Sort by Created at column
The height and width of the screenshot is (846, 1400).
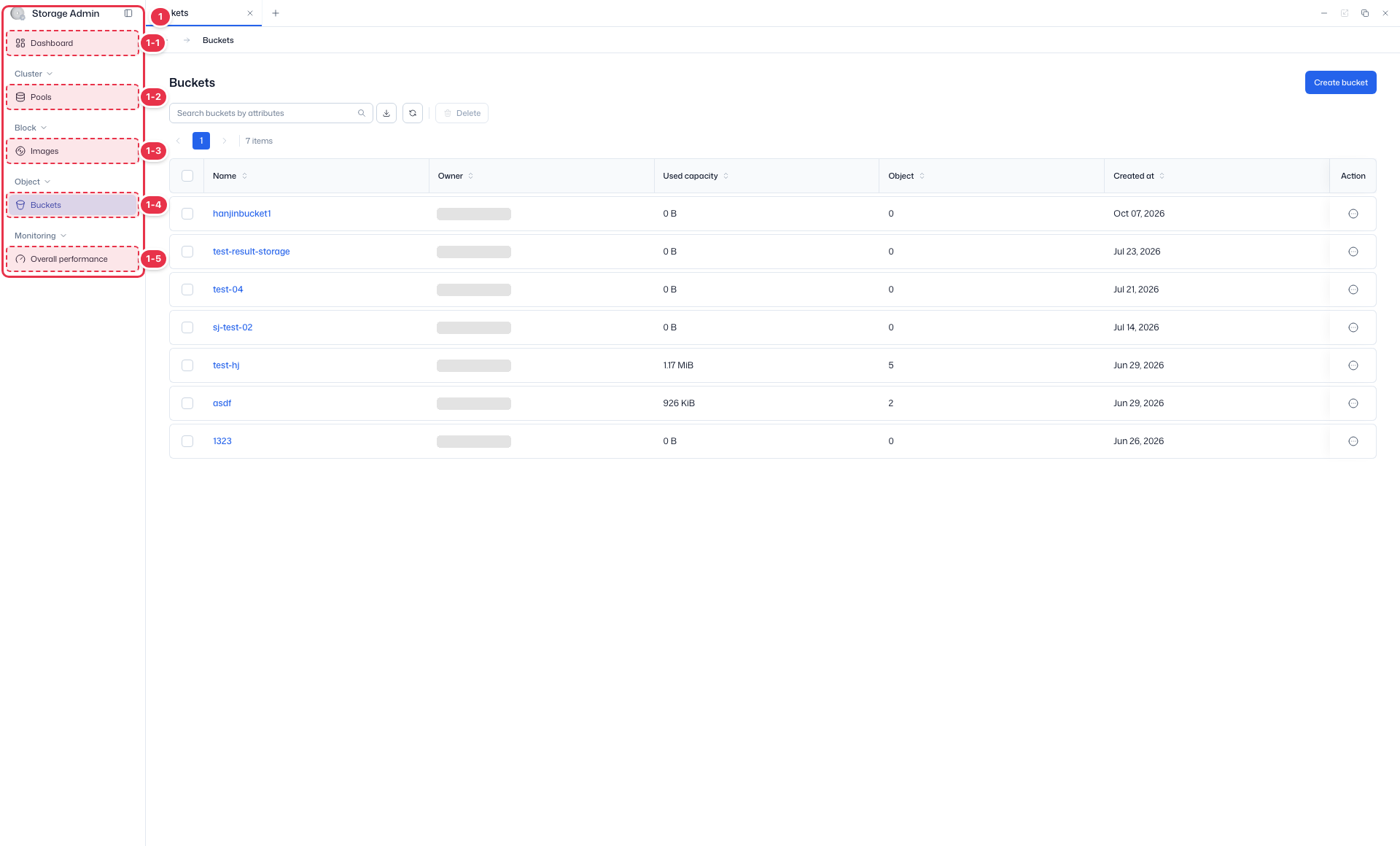tap(1162, 176)
